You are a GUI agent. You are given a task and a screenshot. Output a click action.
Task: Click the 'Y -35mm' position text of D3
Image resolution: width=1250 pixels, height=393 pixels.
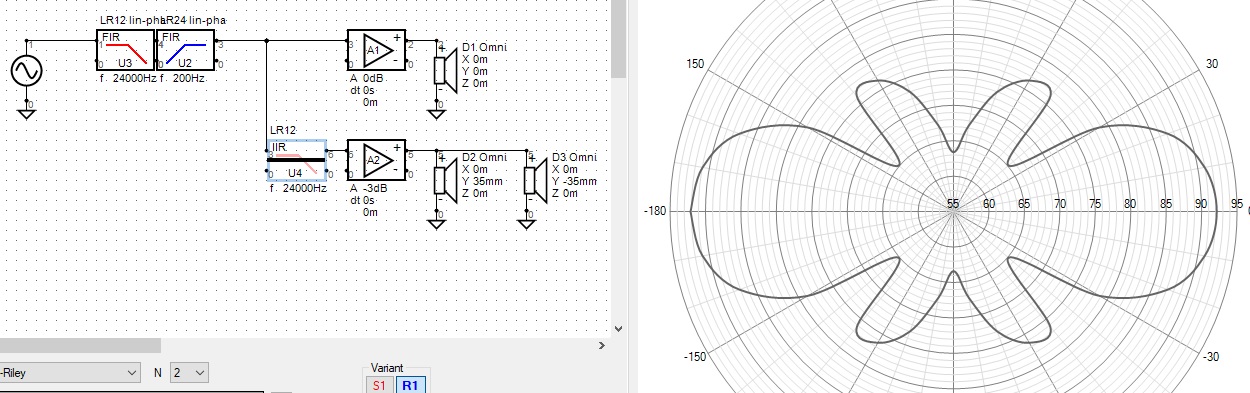click(x=575, y=181)
